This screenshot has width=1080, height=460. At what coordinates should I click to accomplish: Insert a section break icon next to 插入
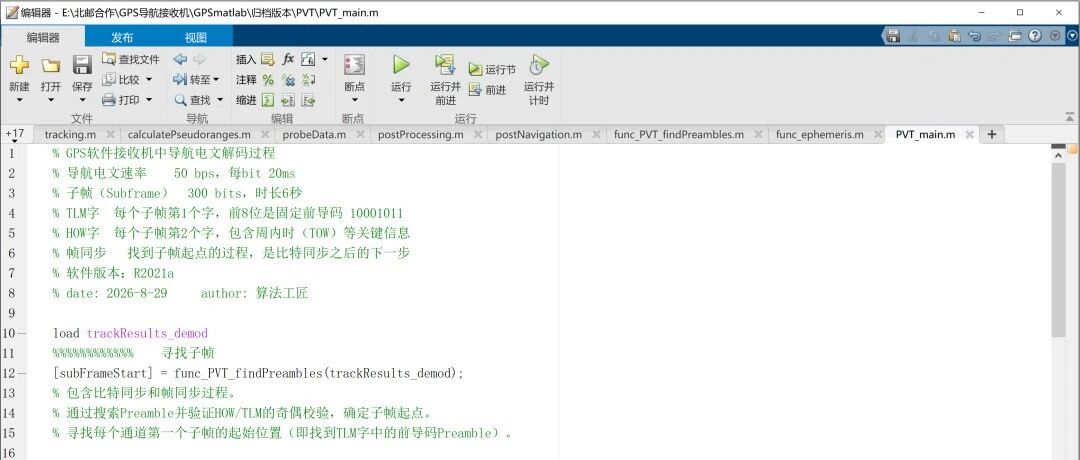[x=267, y=59]
